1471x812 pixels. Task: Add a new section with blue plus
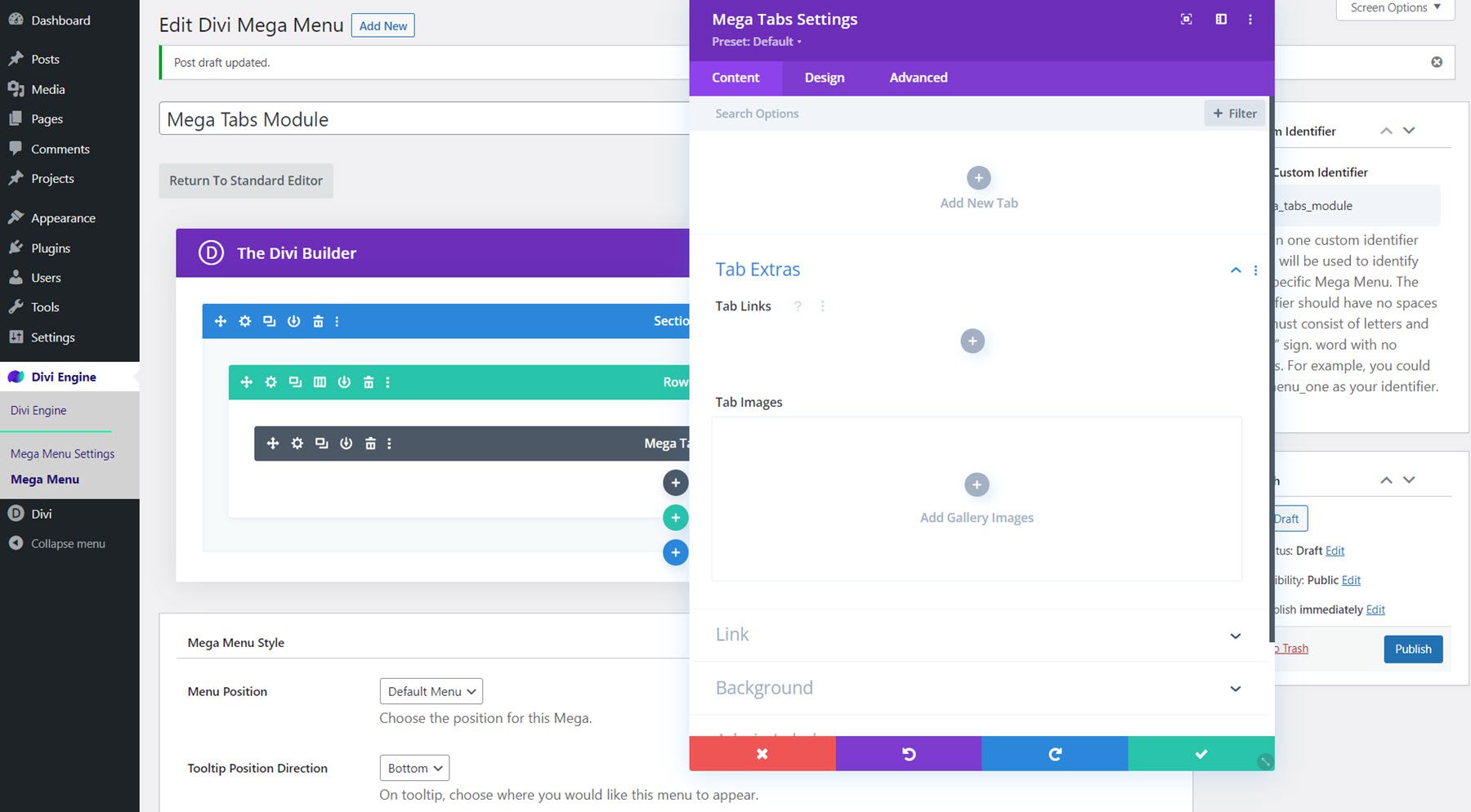[675, 552]
